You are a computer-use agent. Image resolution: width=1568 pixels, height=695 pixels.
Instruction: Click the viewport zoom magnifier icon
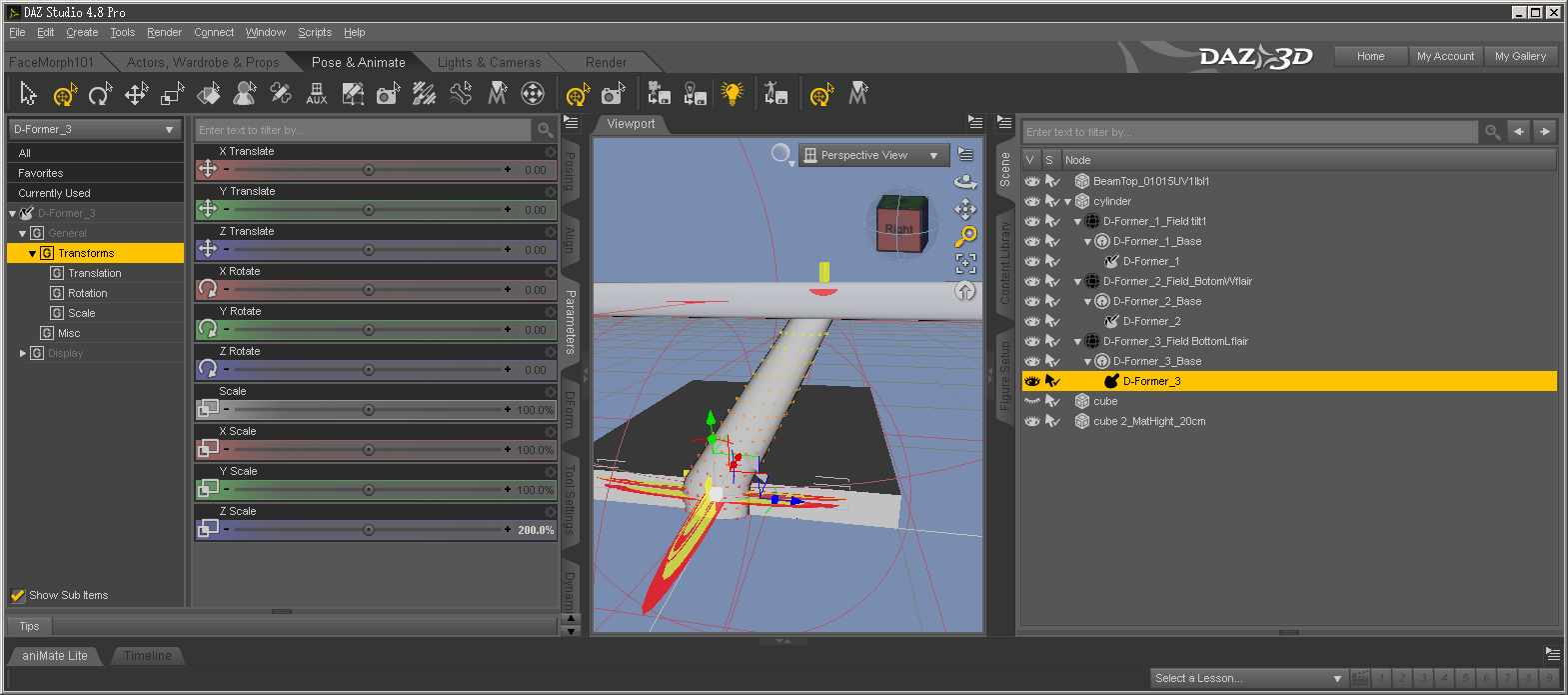pyautogui.click(x=965, y=236)
